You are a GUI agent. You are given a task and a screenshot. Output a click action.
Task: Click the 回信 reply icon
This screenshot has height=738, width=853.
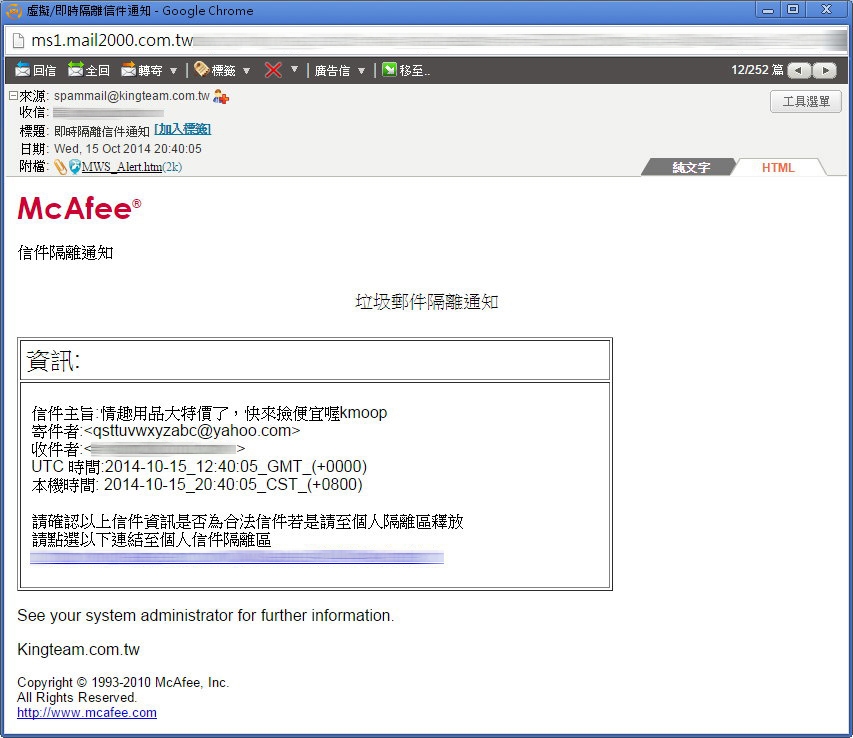point(22,70)
